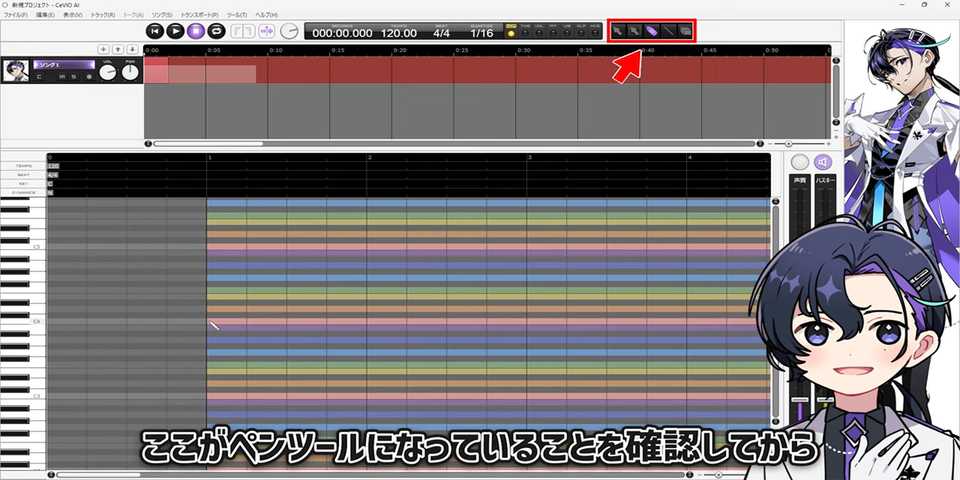The image size is (960, 480).
Task: Click measure 2 on the piano roll ruler
Action: coord(369,157)
